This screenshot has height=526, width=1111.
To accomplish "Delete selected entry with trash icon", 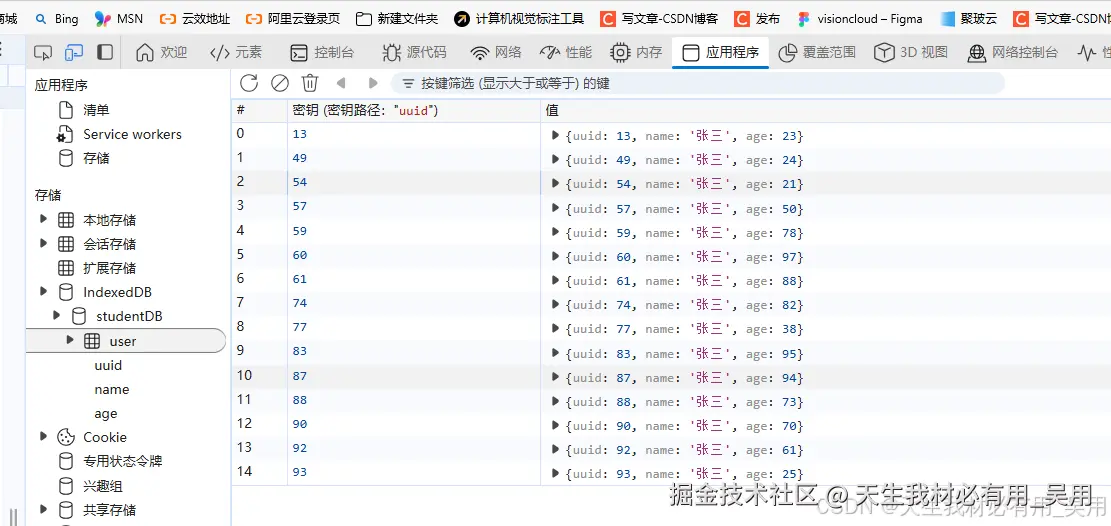I will (310, 83).
